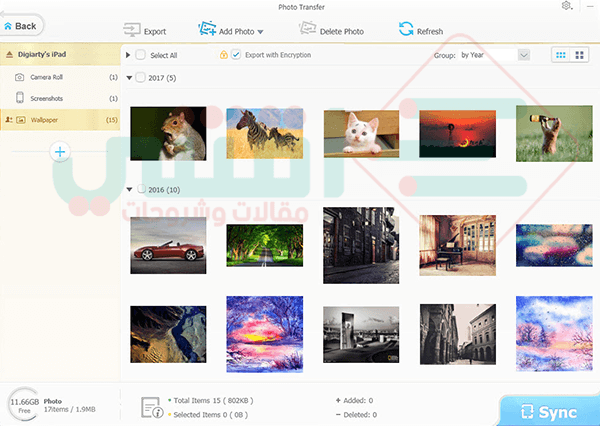Select the piano room photo
Screen dimensions: 600x426
458,245
